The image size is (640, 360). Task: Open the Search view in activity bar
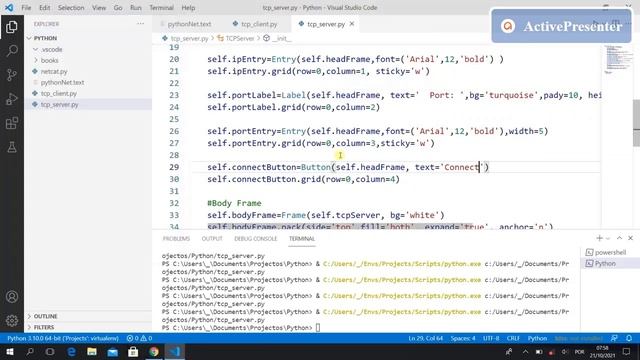pyautogui.click(x=12, y=51)
